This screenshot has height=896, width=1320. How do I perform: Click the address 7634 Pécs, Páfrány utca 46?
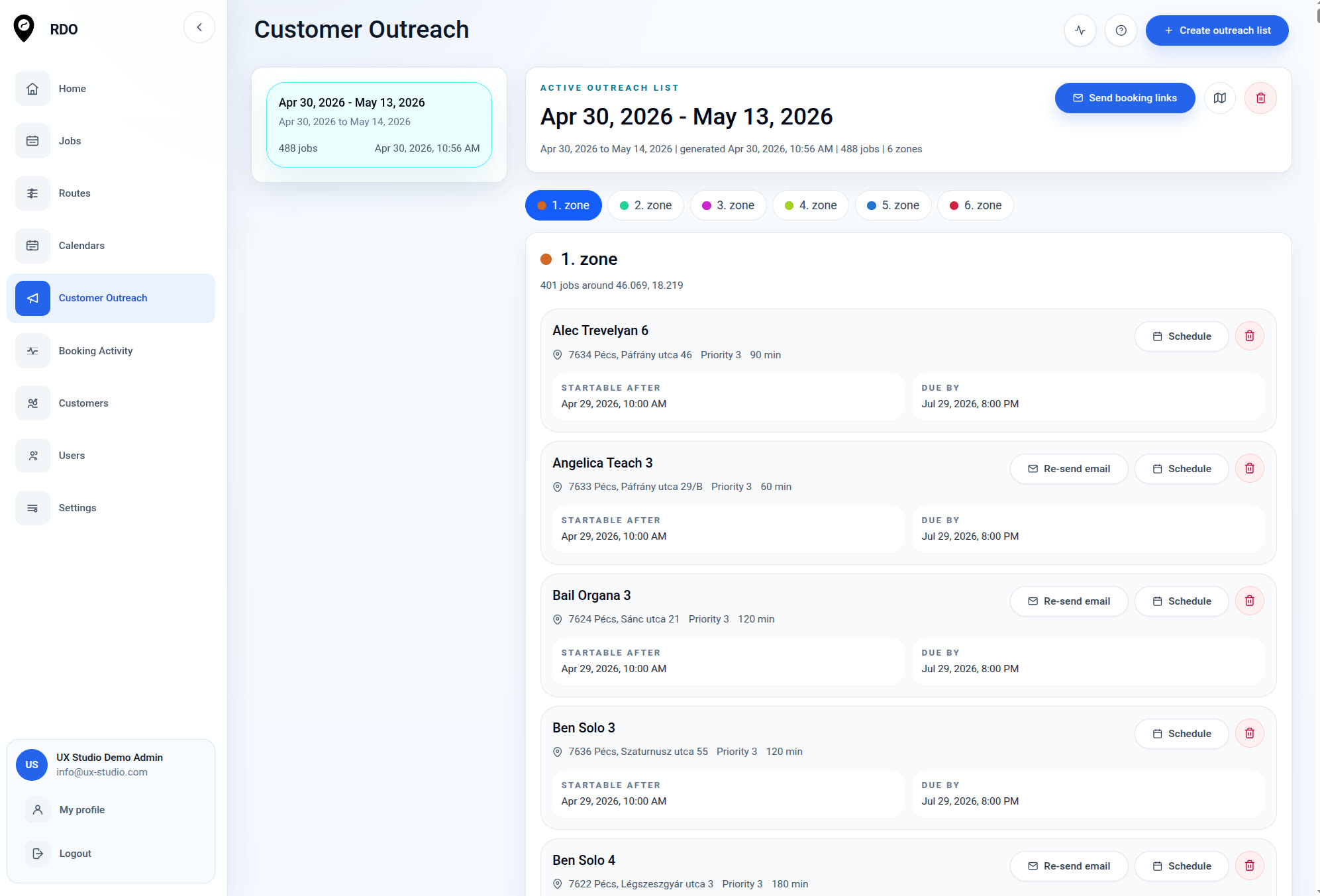tap(630, 355)
